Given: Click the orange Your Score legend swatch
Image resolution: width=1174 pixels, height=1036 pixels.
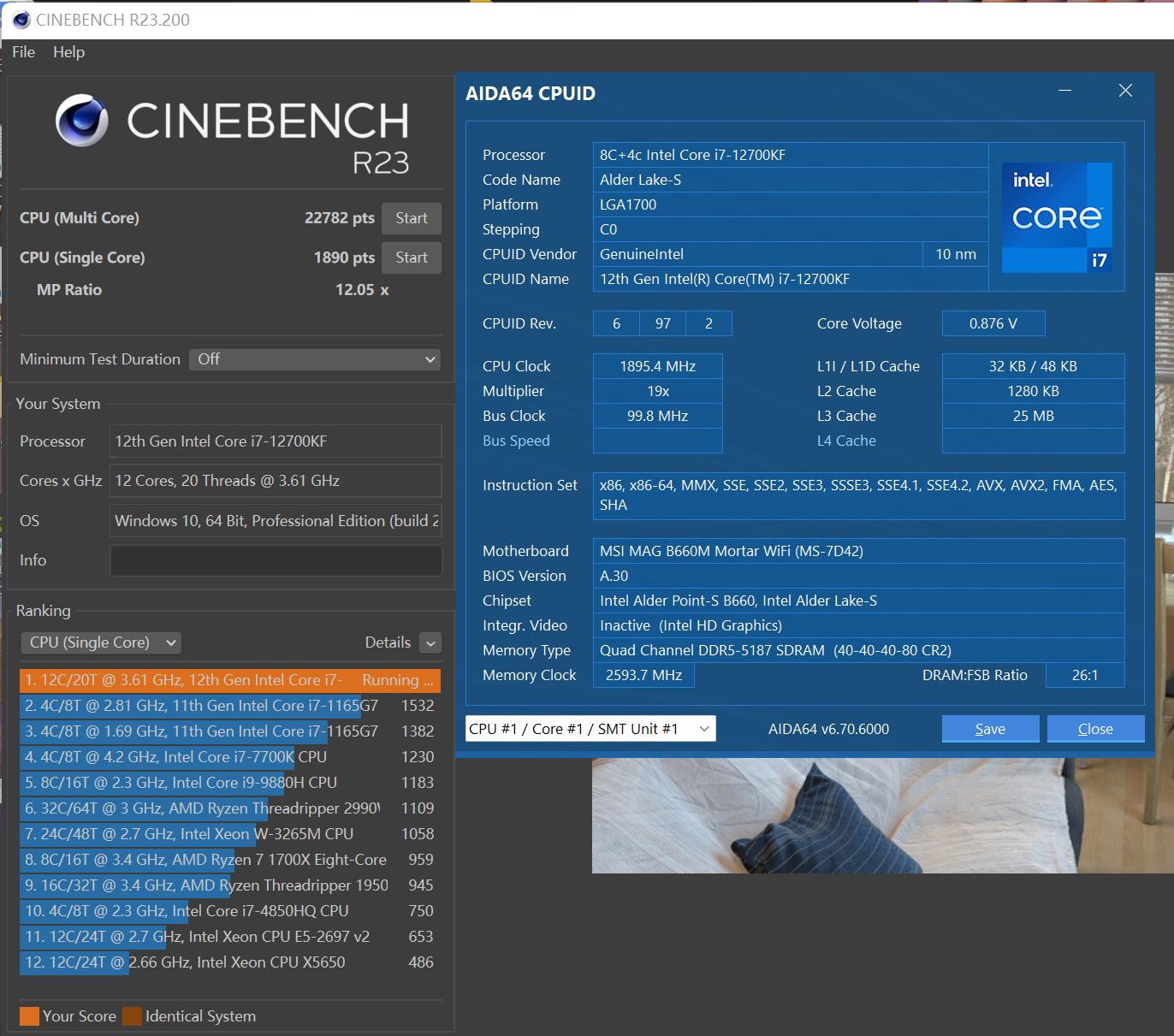Looking at the screenshot, I should coord(29,1016).
